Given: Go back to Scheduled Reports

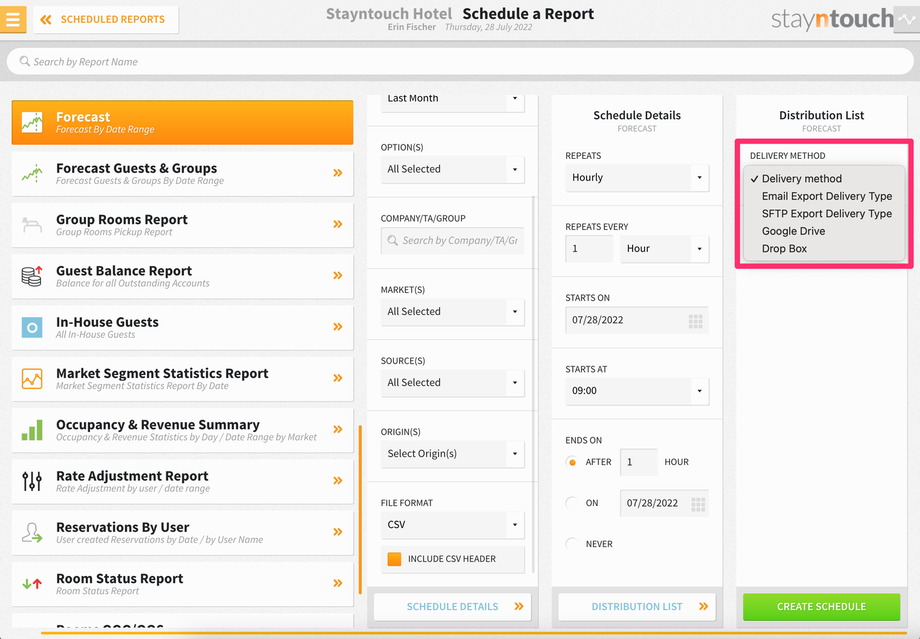Looking at the screenshot, I should pyautogui.click(x=106, y=19).
